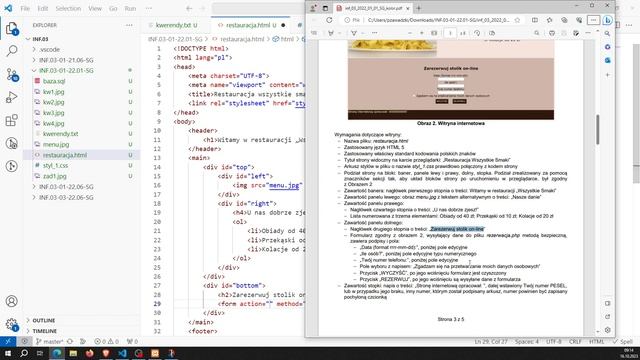This screenshot has width=640, height=360.
Task: Rotate the PDF using rotate icon
Action: 477,33
